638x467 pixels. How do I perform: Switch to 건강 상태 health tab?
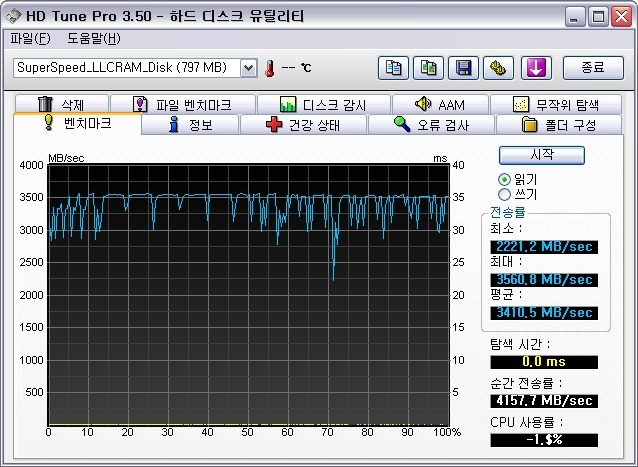(303, 124)
